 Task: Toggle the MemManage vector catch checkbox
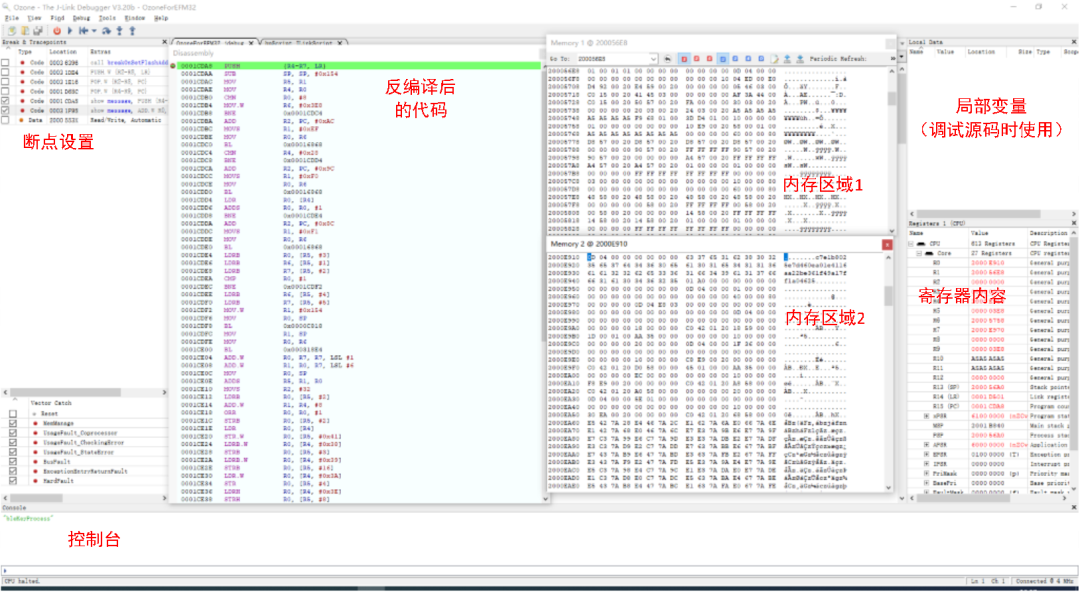pos(13,423)
